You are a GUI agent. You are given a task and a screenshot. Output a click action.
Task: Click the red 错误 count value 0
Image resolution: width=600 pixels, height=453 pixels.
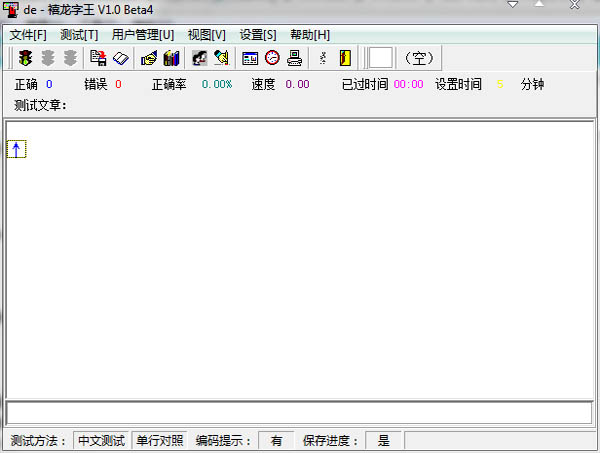pyautogui.click(x=118, y=84)
